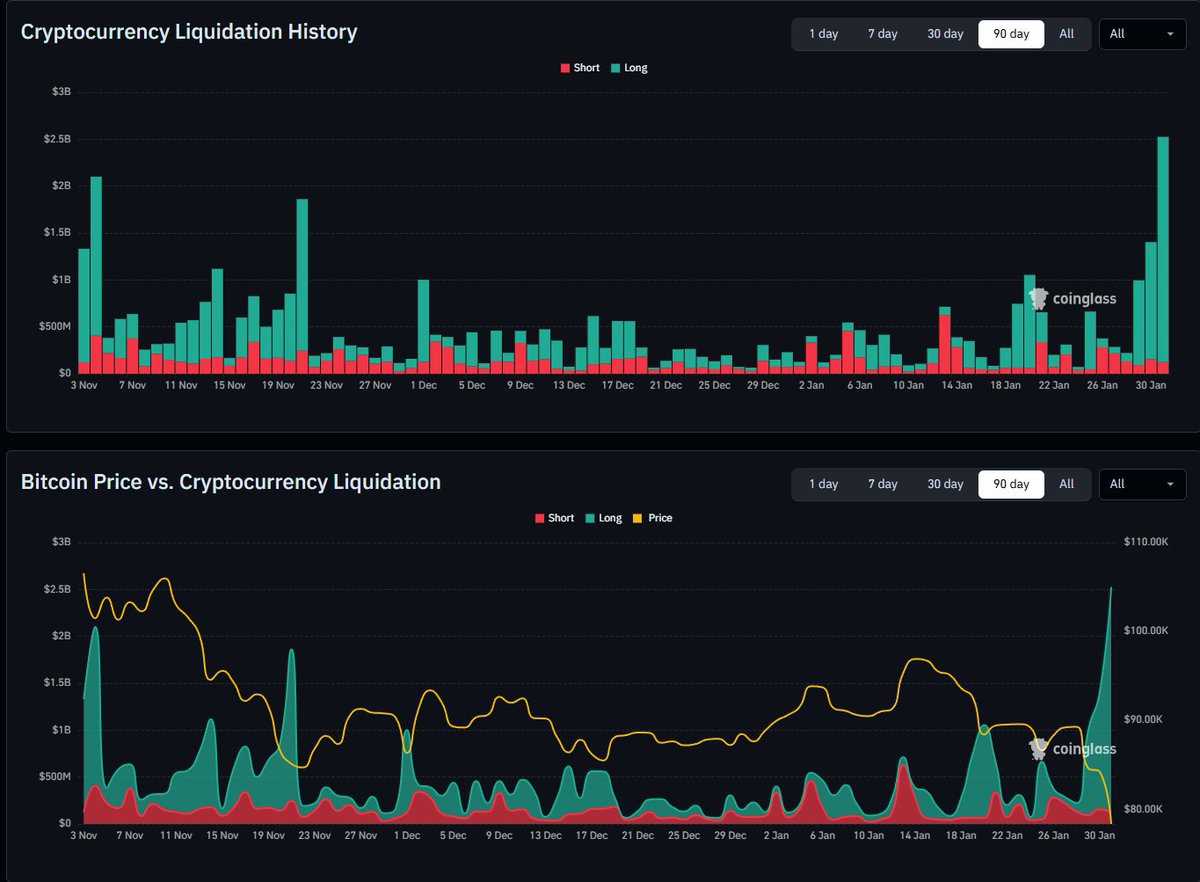This screenshot has height=882, width=1200.
Task: Click the $1.5B axis label in bottom chart
Action: (58, 683)
